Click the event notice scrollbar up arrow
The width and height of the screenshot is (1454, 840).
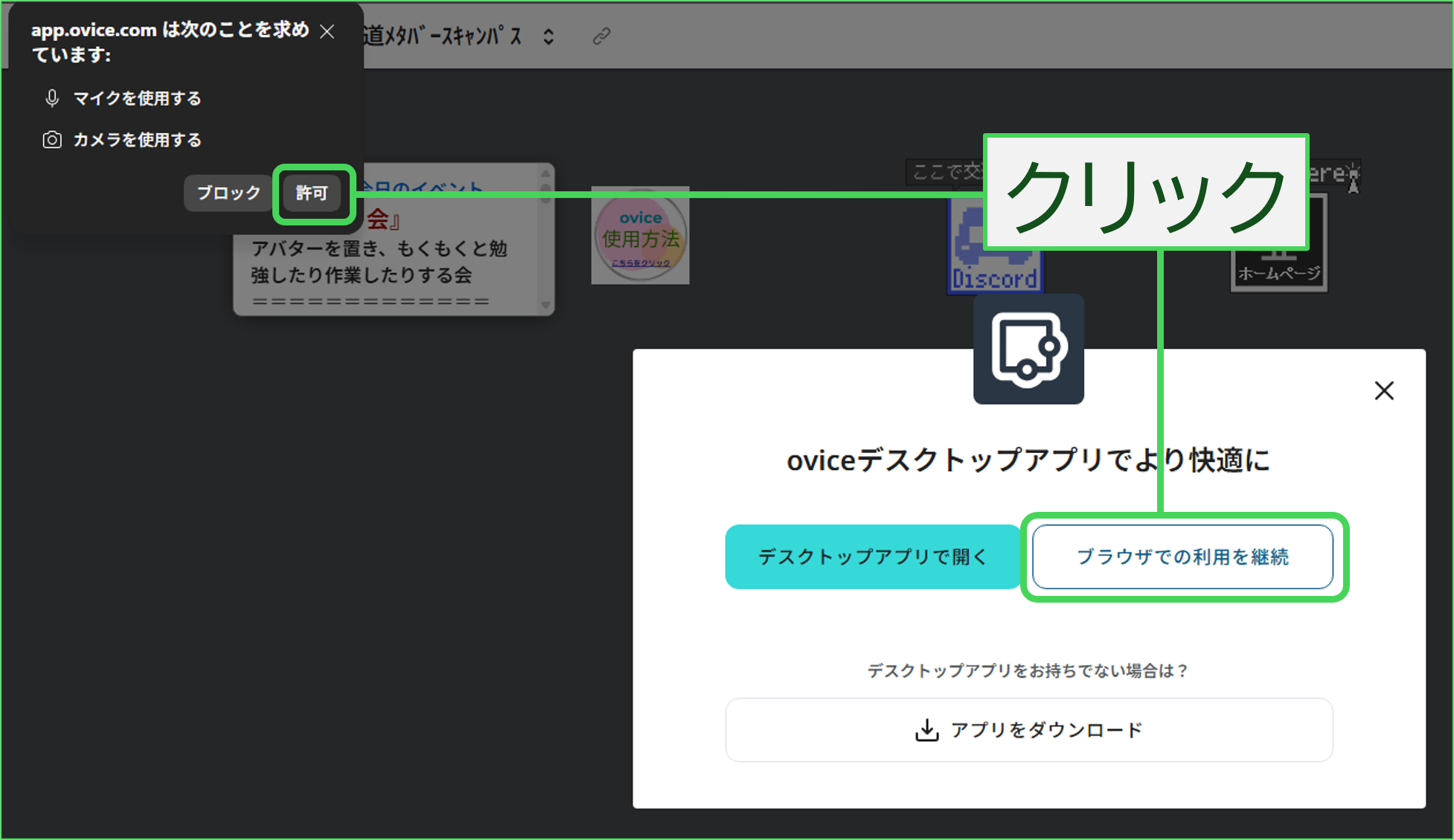coord(545,173)
